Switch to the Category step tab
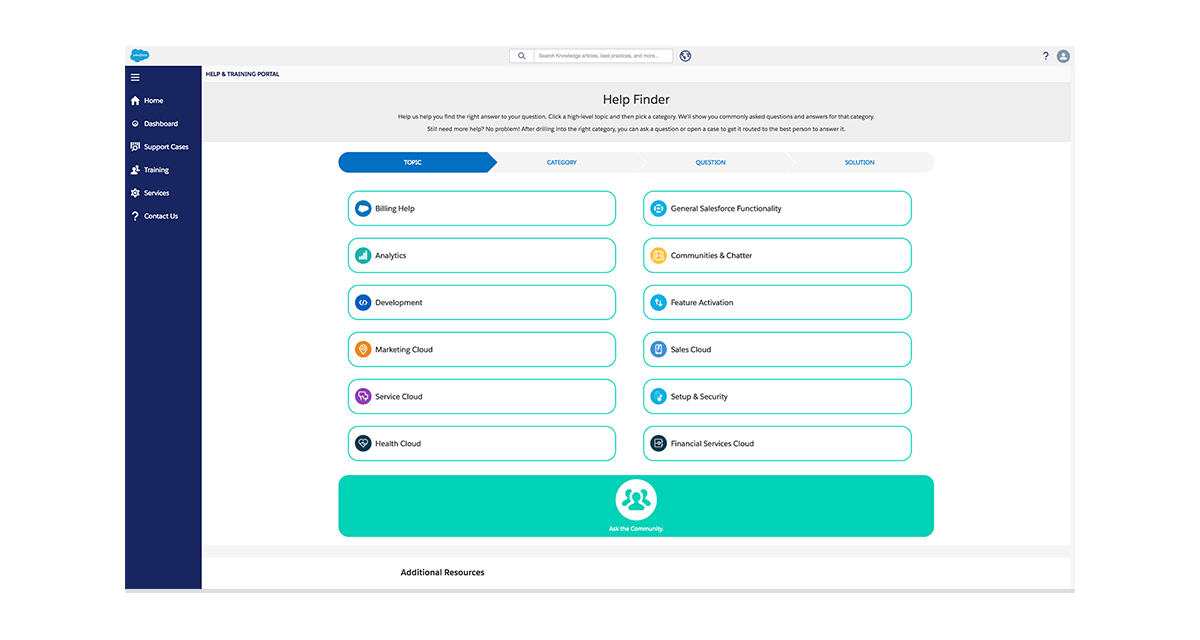Image resolution: width=1200 pixels, height=640 pixels. [x=562, y=162]
